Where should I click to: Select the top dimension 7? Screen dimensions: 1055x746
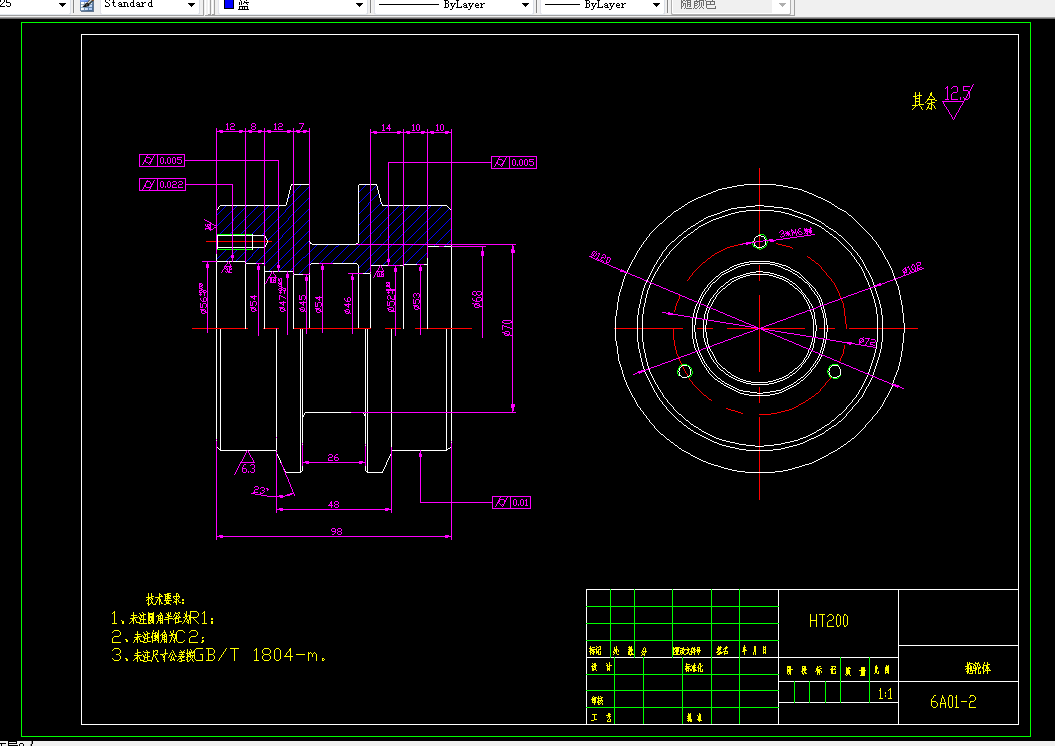point(301,126)
